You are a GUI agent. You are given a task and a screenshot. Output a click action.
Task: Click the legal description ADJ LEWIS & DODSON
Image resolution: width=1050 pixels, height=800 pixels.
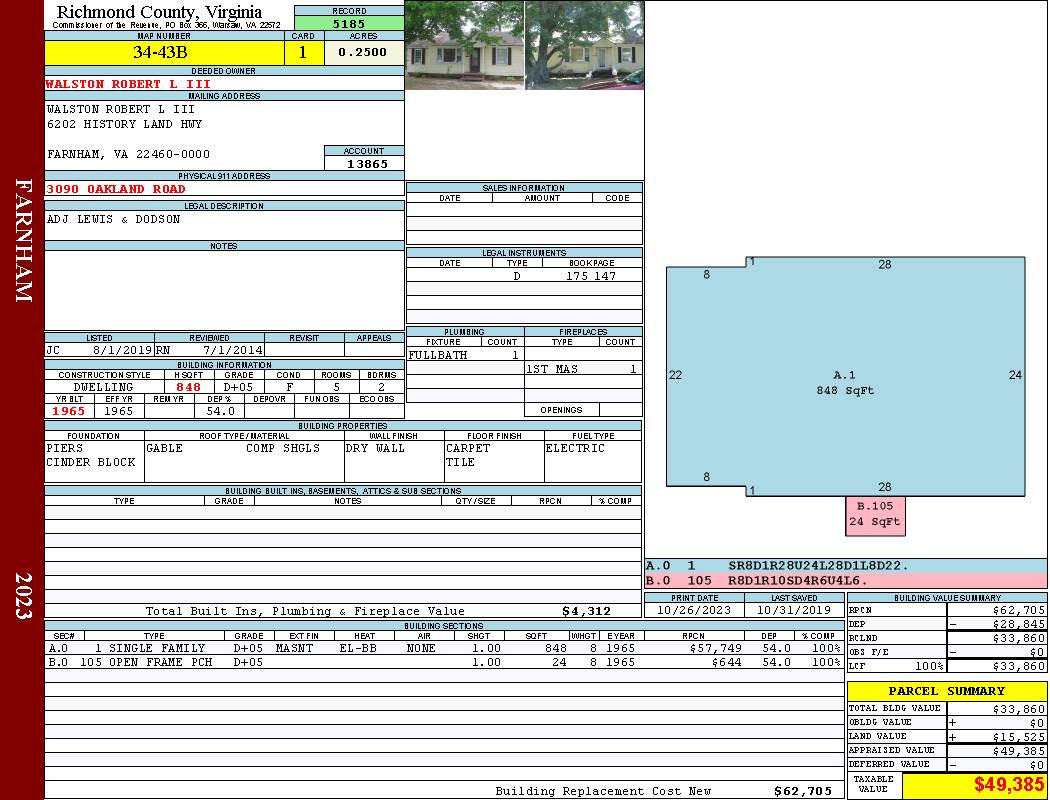pos(114,220)
